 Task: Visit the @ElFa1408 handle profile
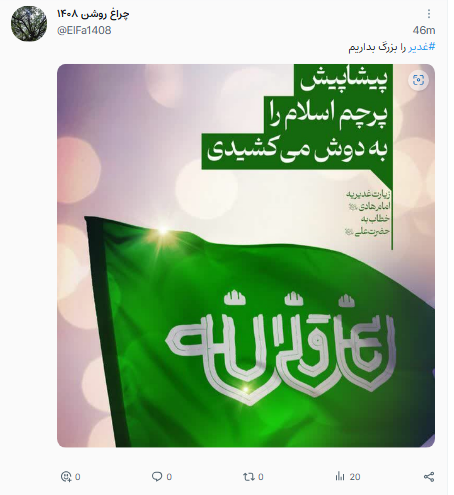click(x=84, y=30)
